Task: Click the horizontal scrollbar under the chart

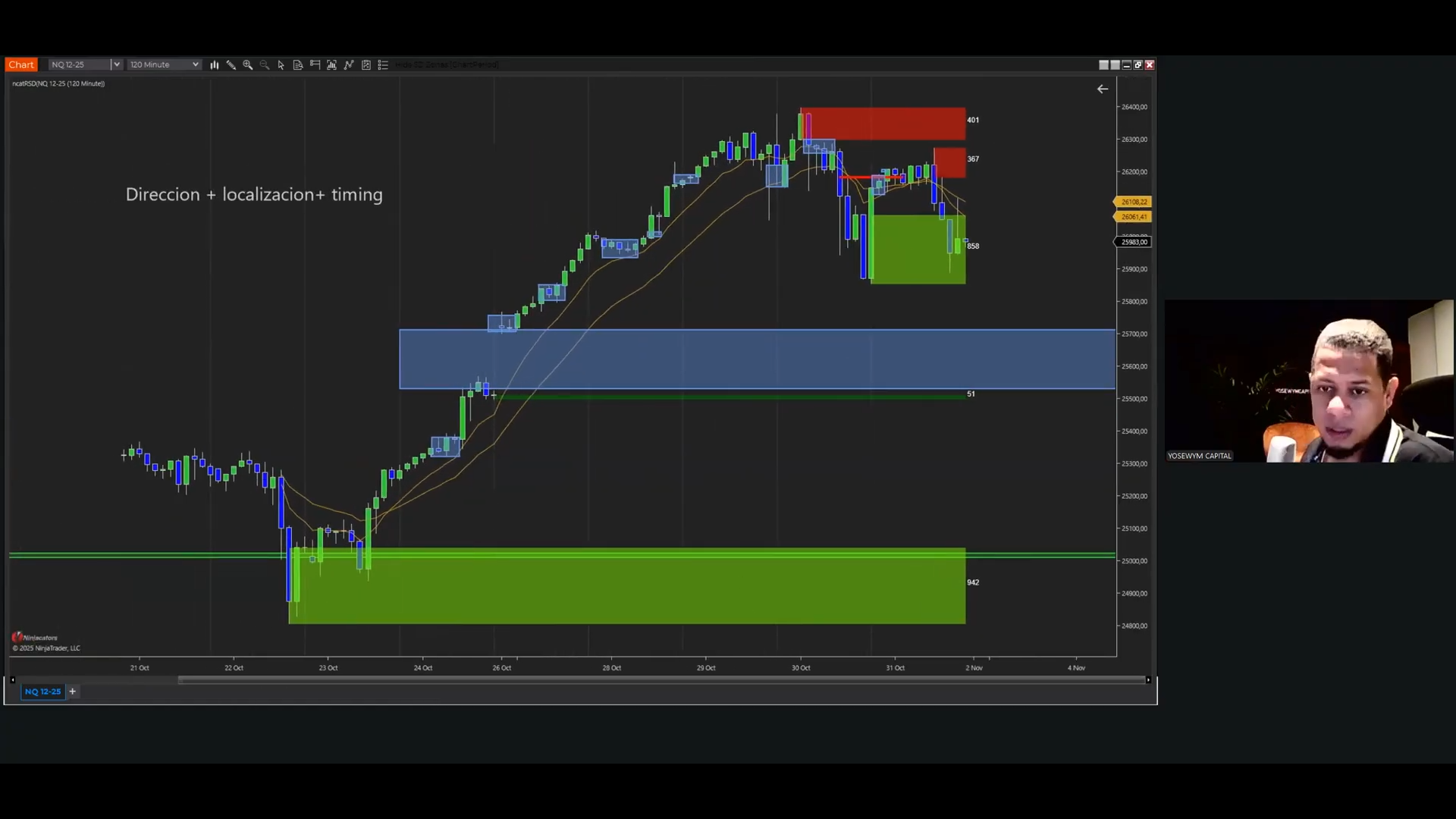Action: 660,680
